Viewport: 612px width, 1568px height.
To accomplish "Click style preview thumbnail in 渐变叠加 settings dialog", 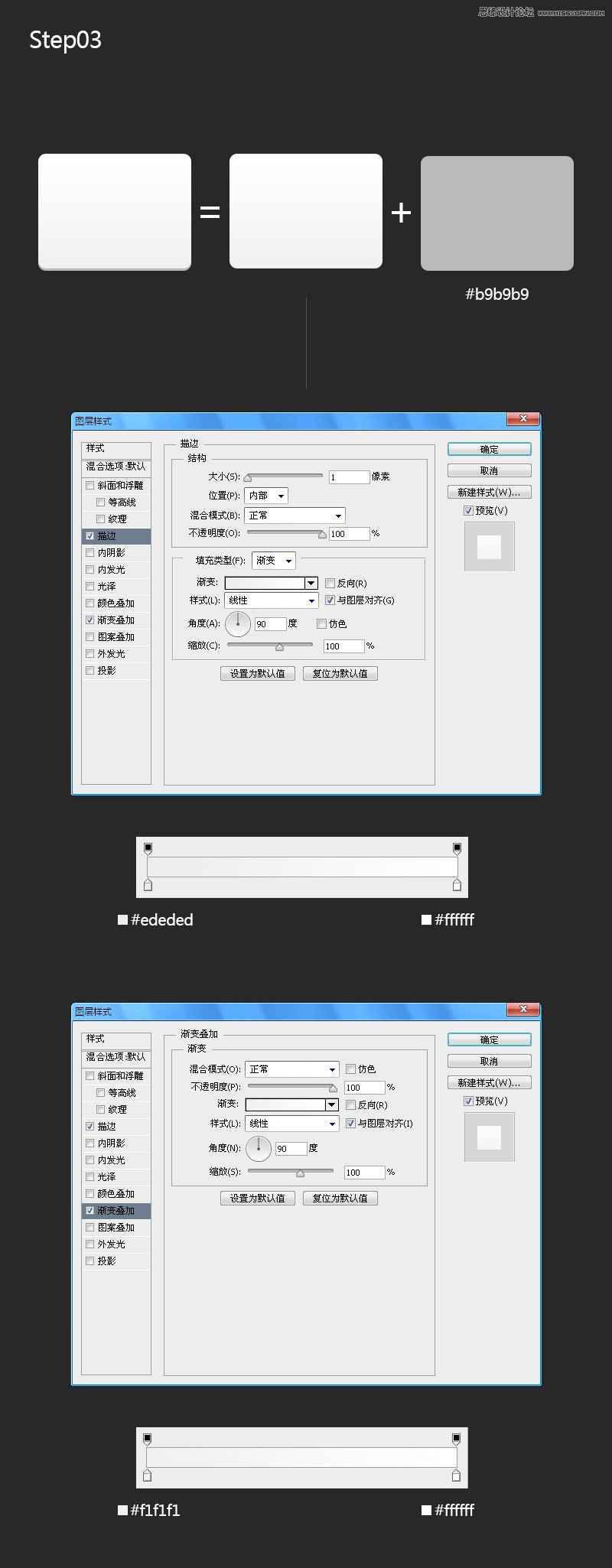I will pyautogui.click(x=490, y=1137).
